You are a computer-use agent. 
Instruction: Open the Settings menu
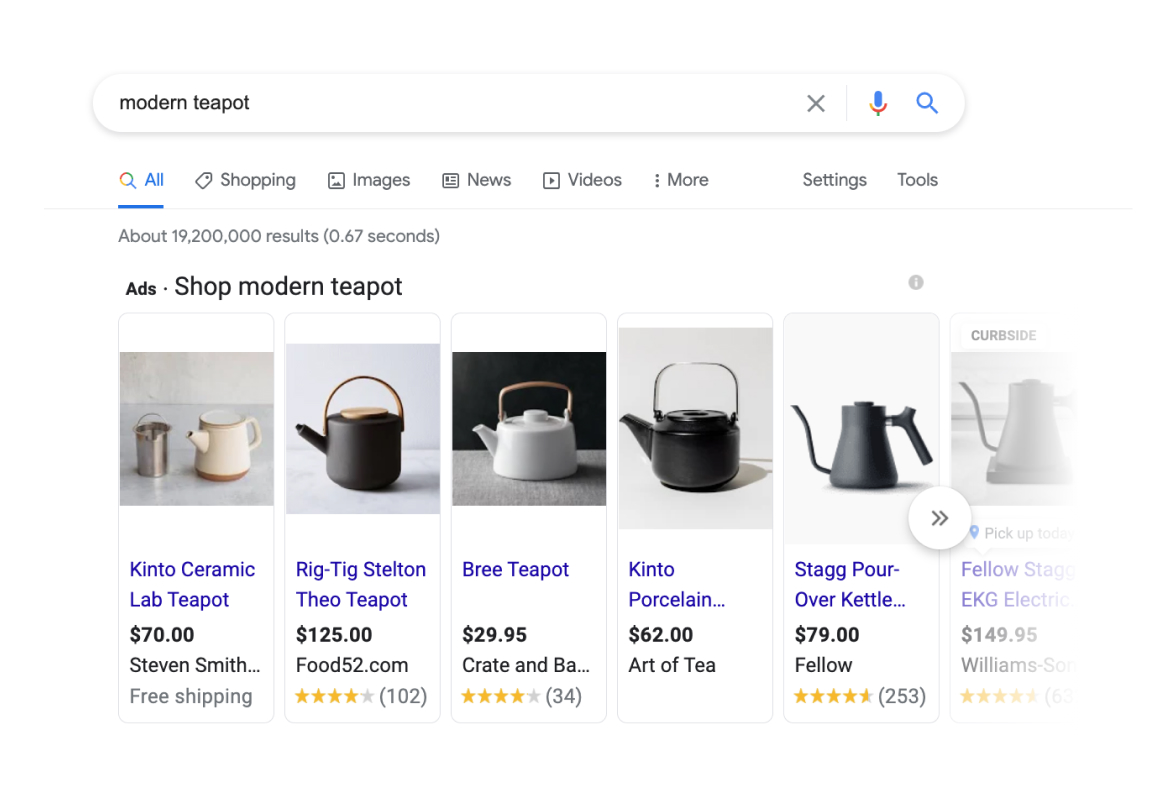tap(834, 180)
